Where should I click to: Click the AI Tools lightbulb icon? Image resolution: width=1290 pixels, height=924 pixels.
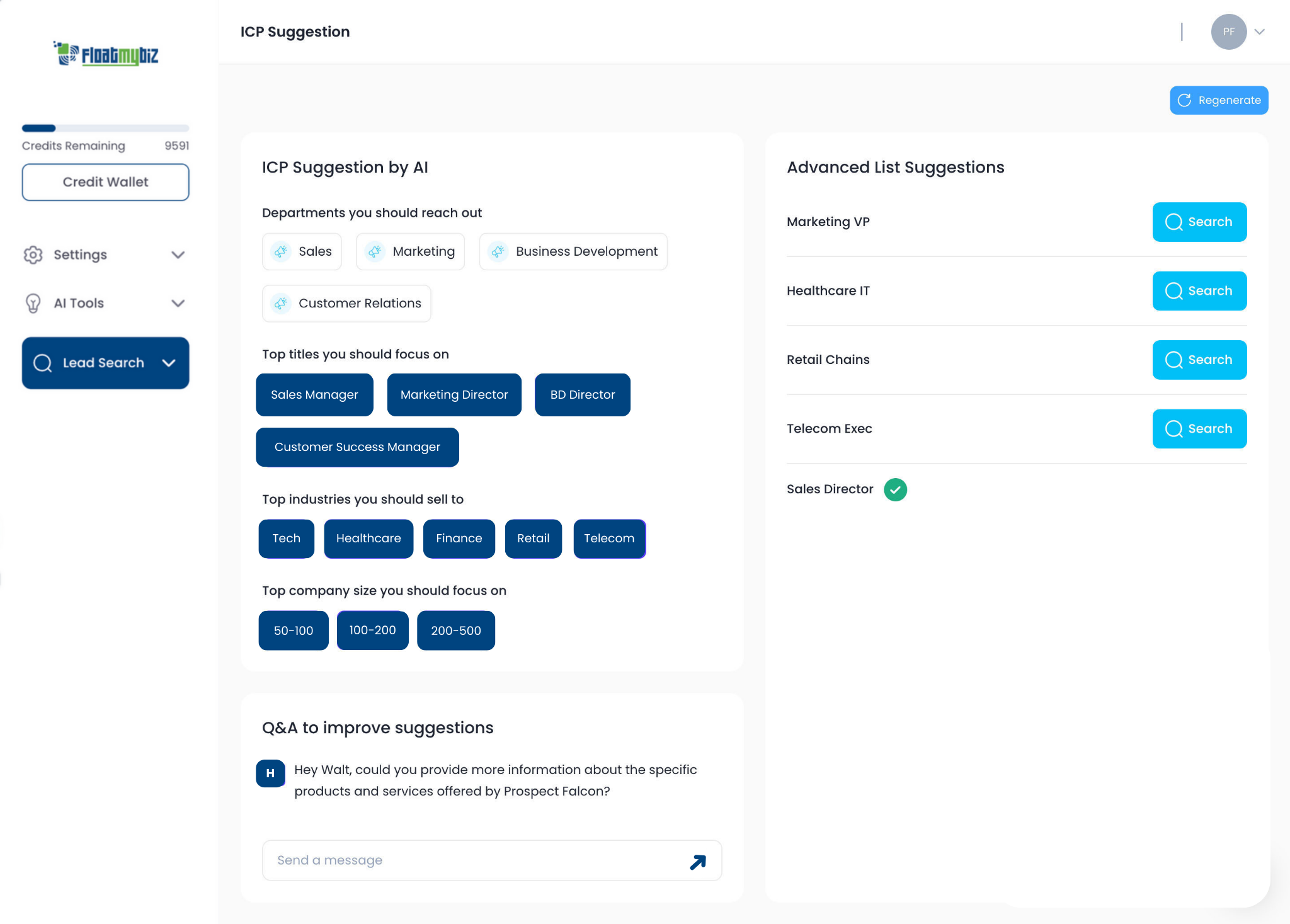tap(33, 303)
